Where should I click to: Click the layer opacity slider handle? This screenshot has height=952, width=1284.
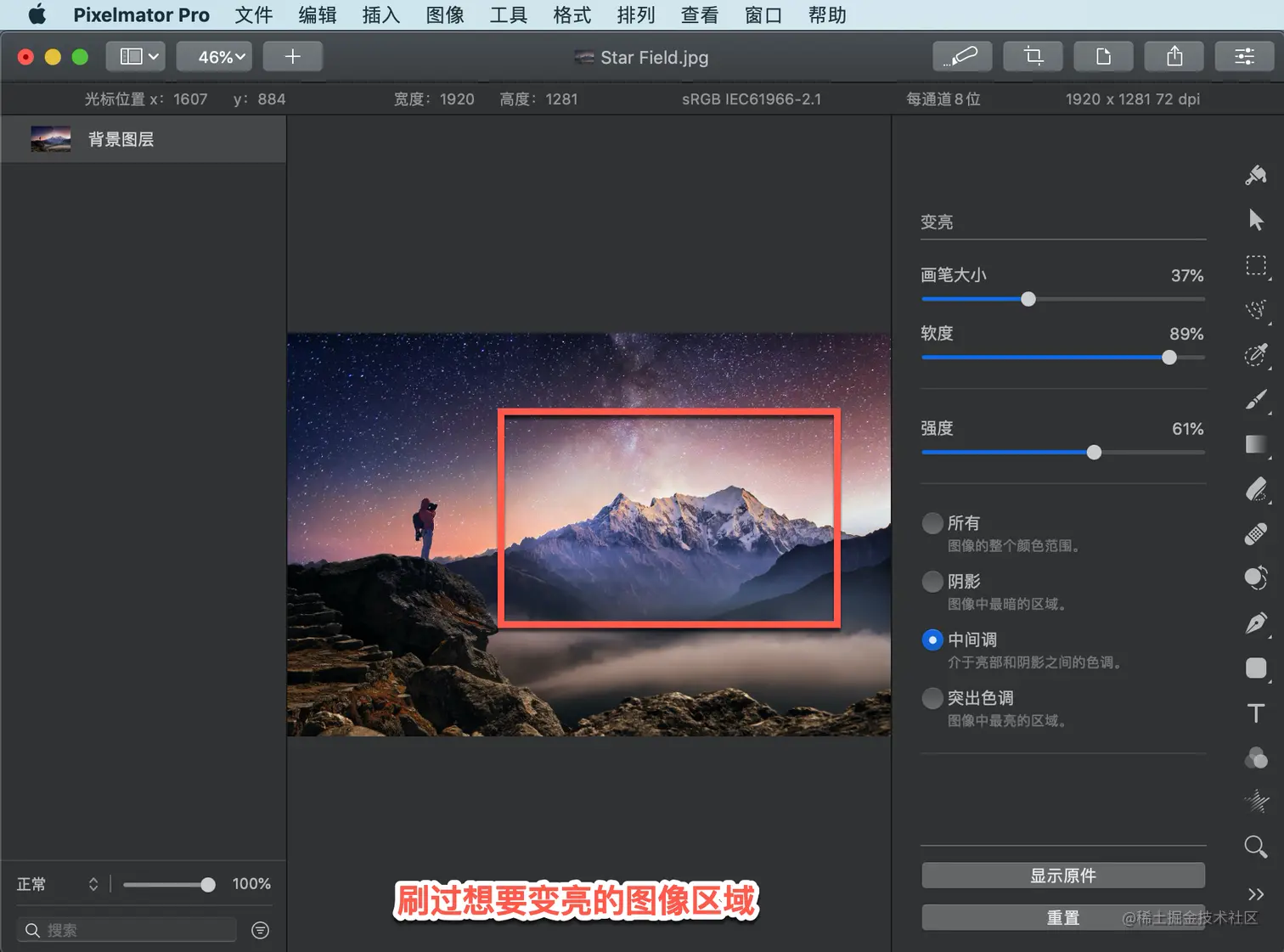tap(208, 885)
